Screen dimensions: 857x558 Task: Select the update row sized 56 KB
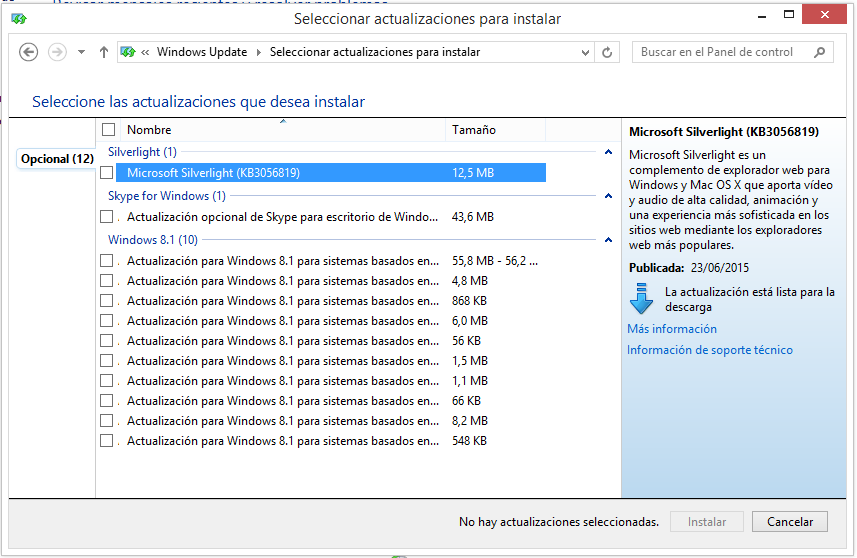331,341
